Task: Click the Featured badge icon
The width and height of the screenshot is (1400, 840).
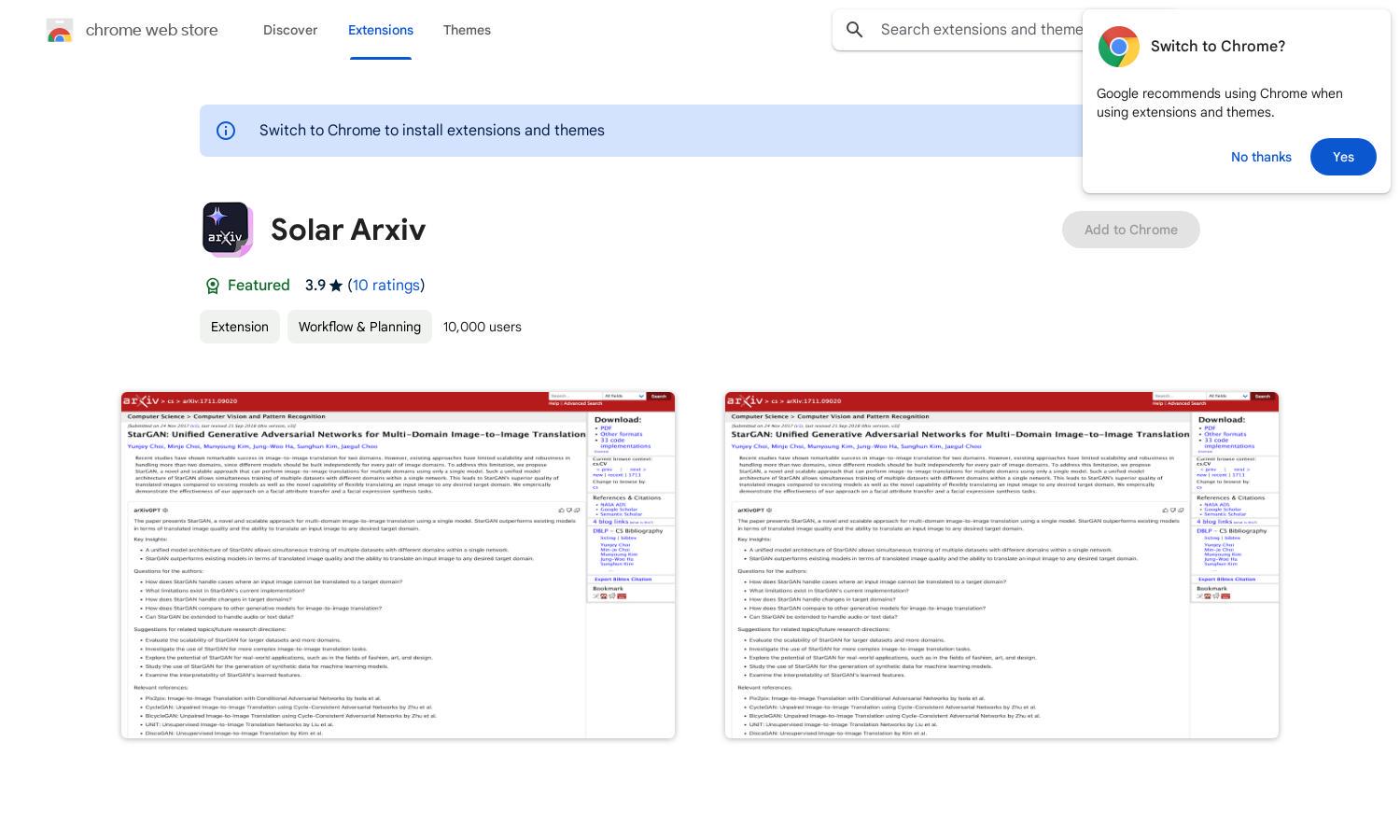Action: tap(212, 286)
